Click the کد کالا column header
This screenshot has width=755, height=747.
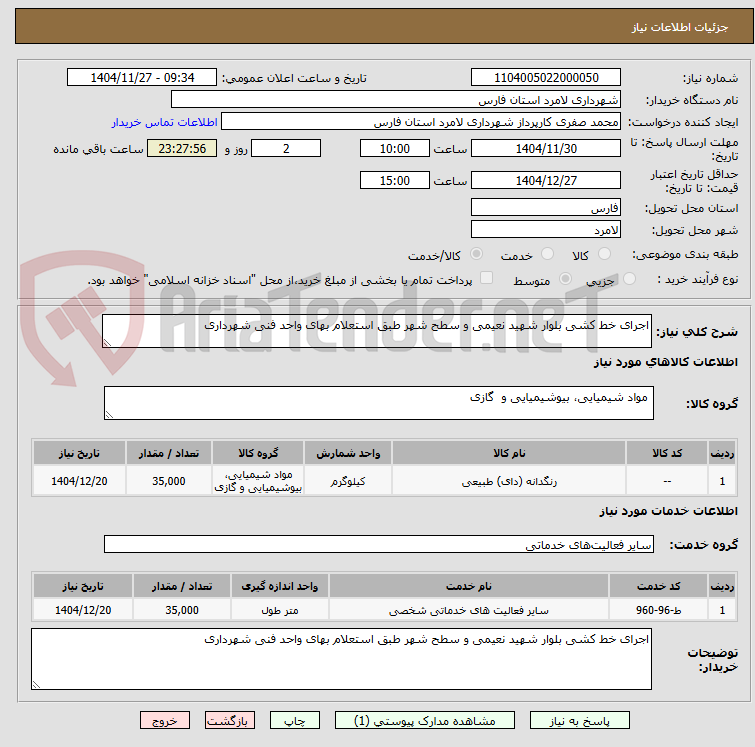tap(667, 453)
